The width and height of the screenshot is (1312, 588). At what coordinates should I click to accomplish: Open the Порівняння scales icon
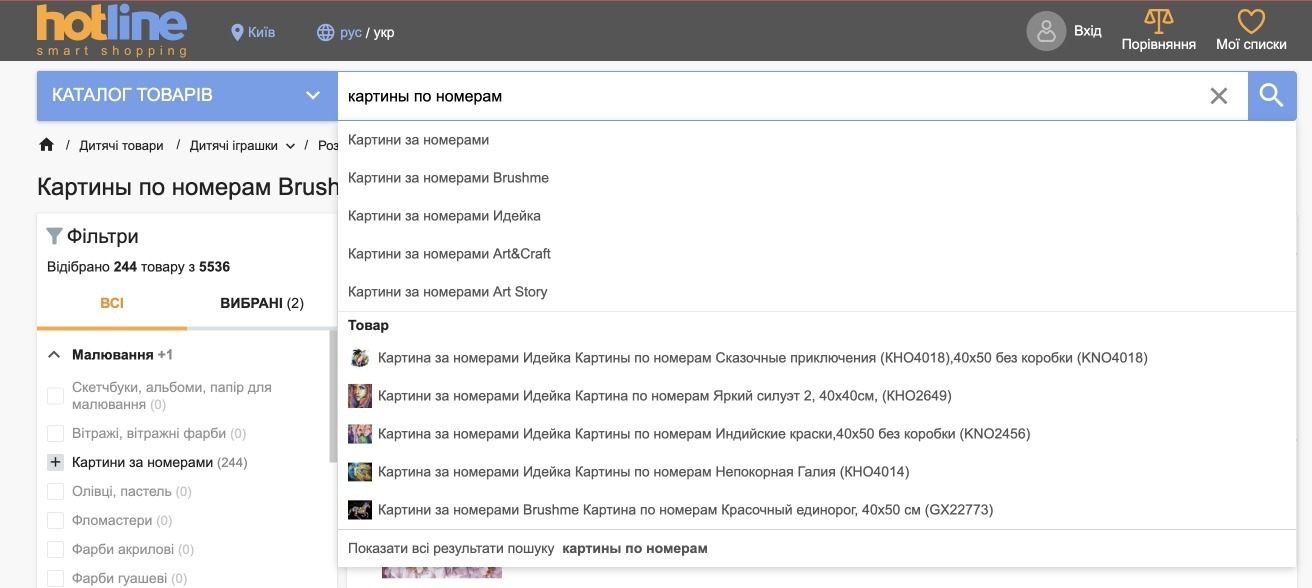(1159, 21)
